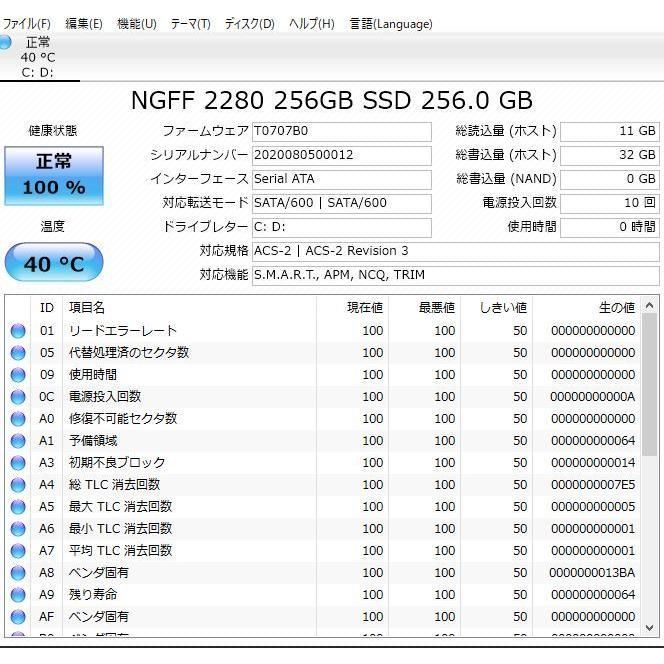
Task: Click the power on count value 10 回
Action: (610, 203)
